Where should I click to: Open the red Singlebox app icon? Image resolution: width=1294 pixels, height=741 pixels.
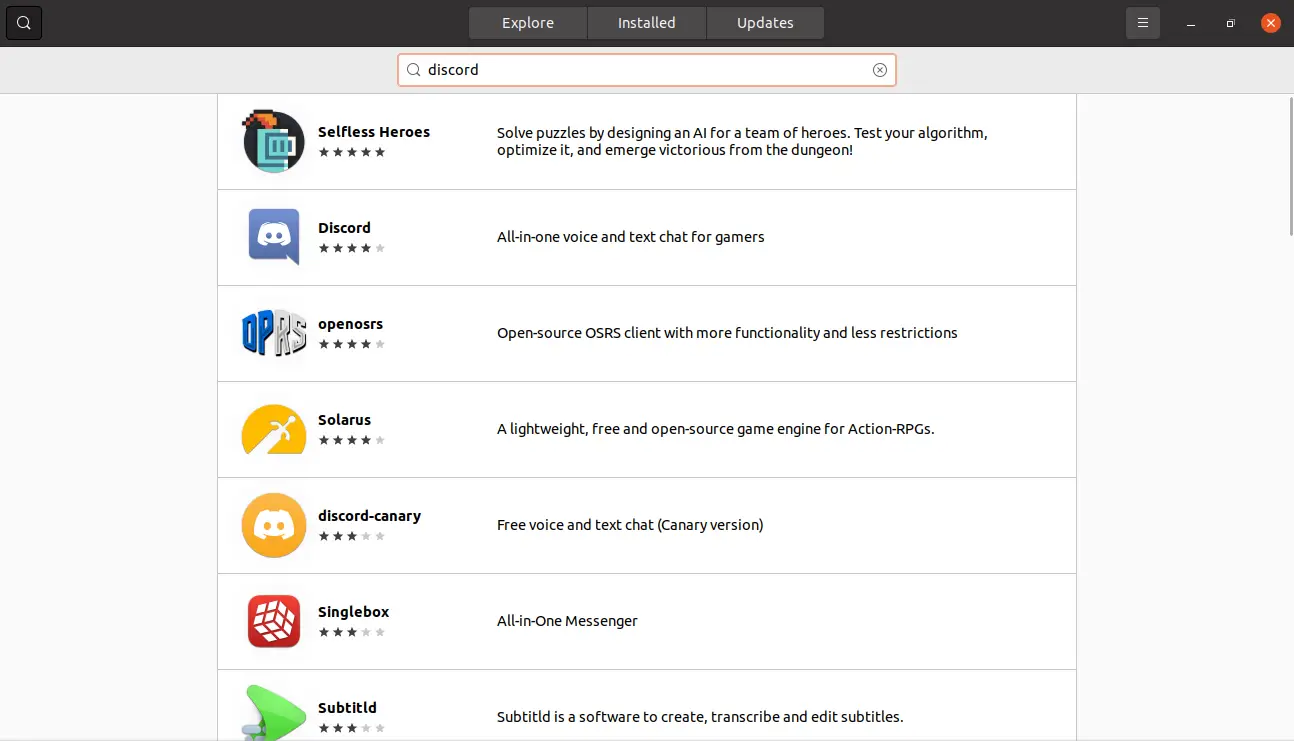point(274,621)
